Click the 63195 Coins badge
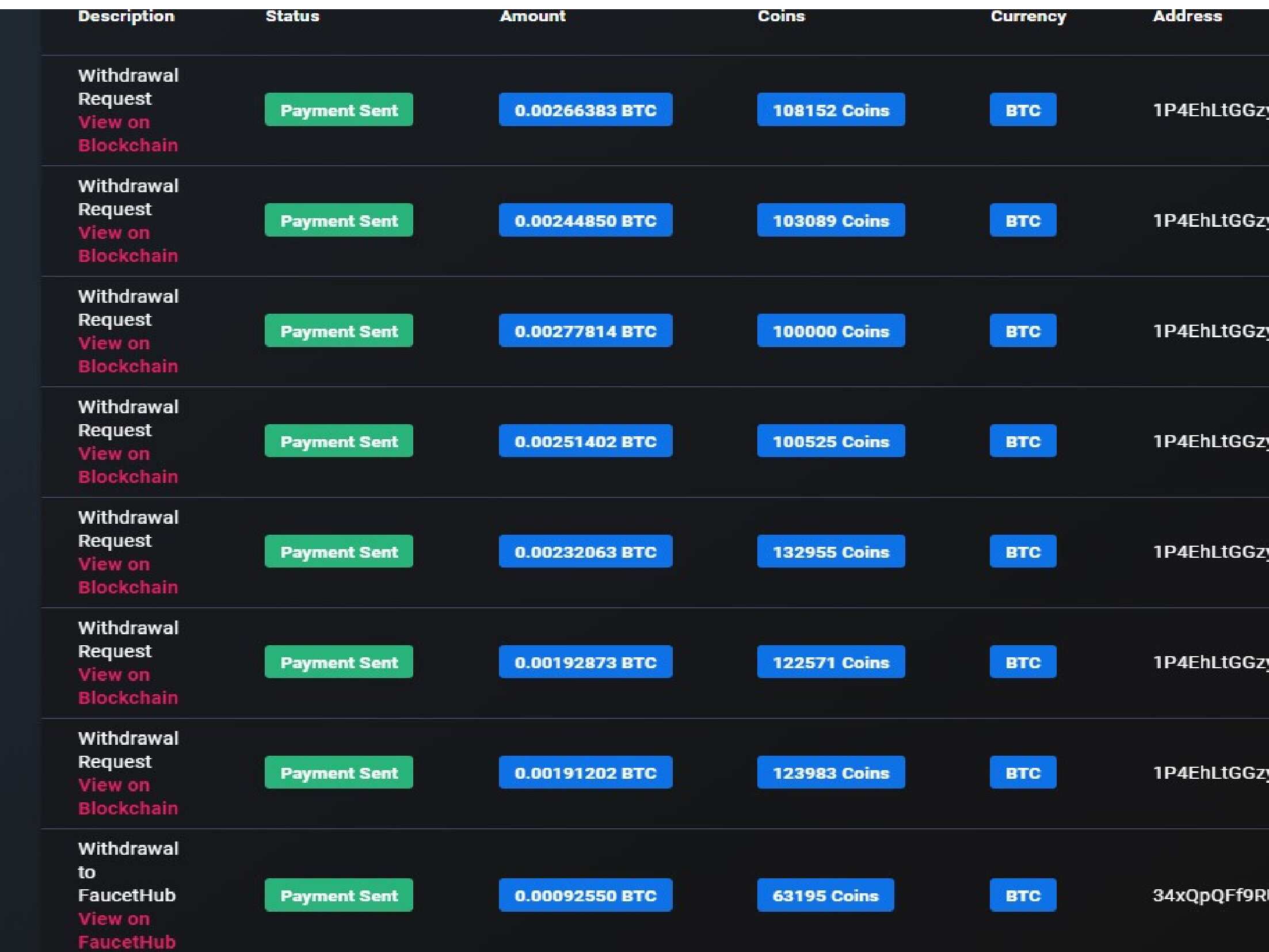 coord(826,895)
